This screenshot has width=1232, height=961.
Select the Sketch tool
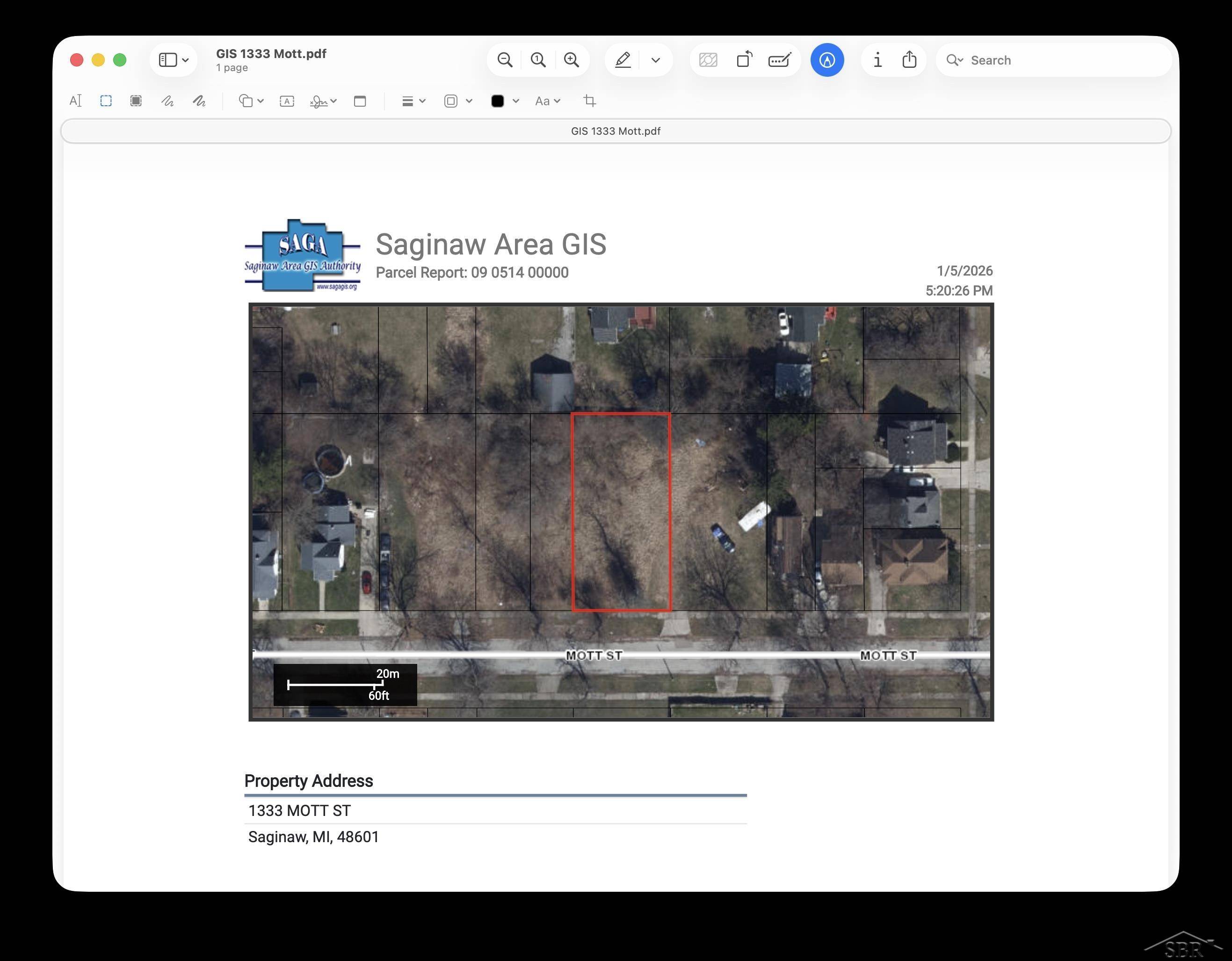[x=167, y=101]
